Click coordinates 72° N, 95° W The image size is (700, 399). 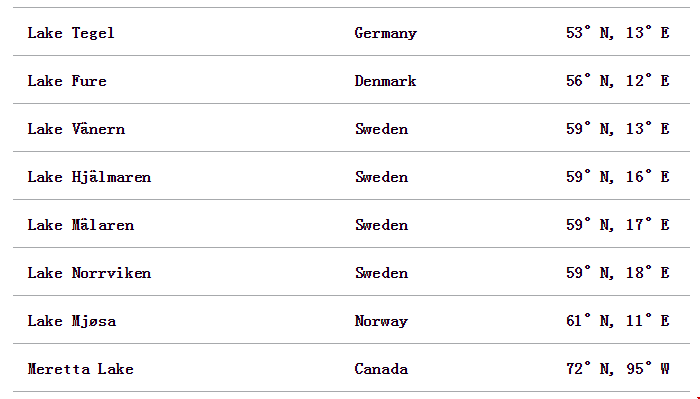click(x=617, y=368)
